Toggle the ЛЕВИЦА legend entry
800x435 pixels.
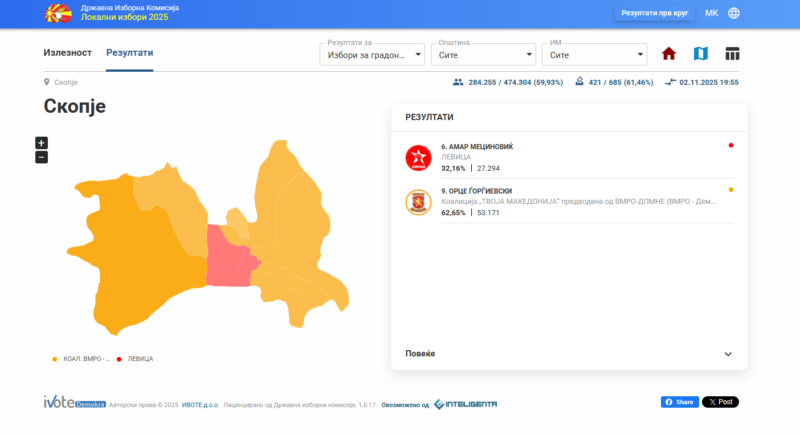click(135, 358)
